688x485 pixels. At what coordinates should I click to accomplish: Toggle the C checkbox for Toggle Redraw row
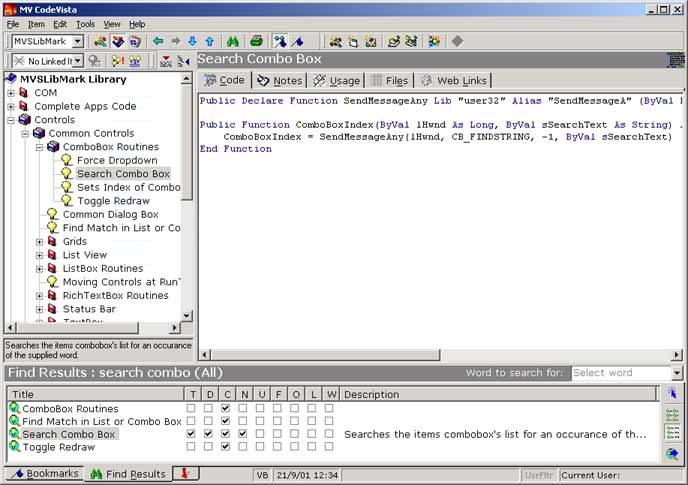click(x=226, y=446)
